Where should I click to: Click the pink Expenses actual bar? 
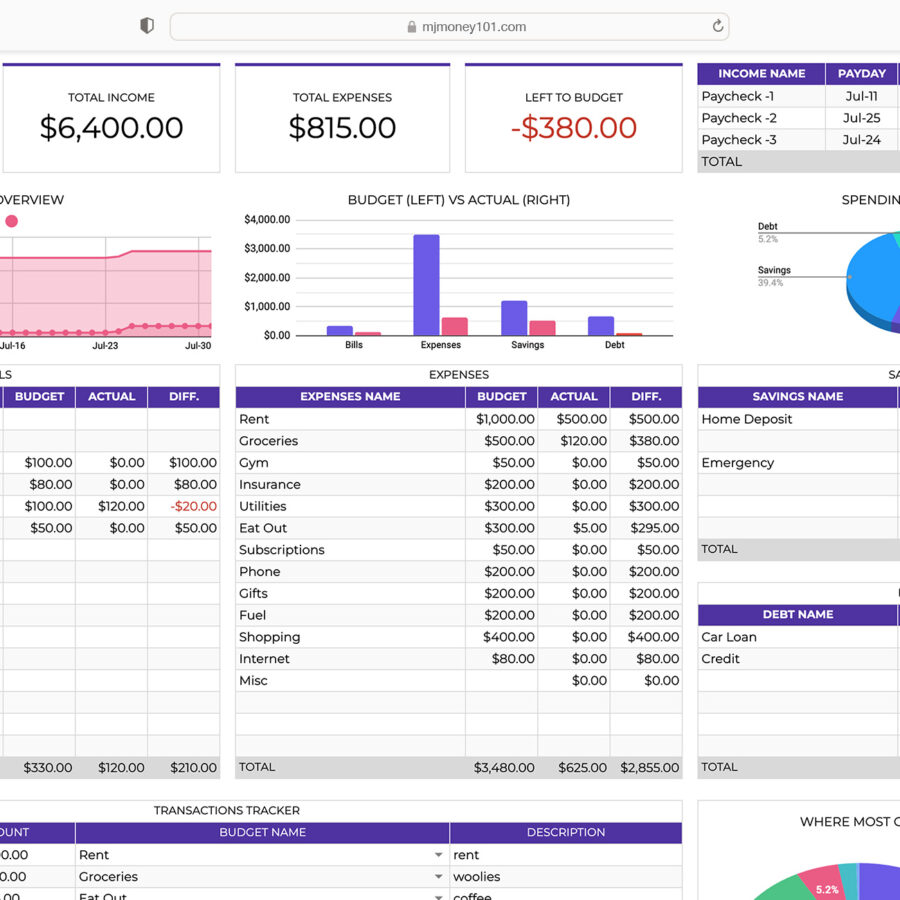pos(455,326)
